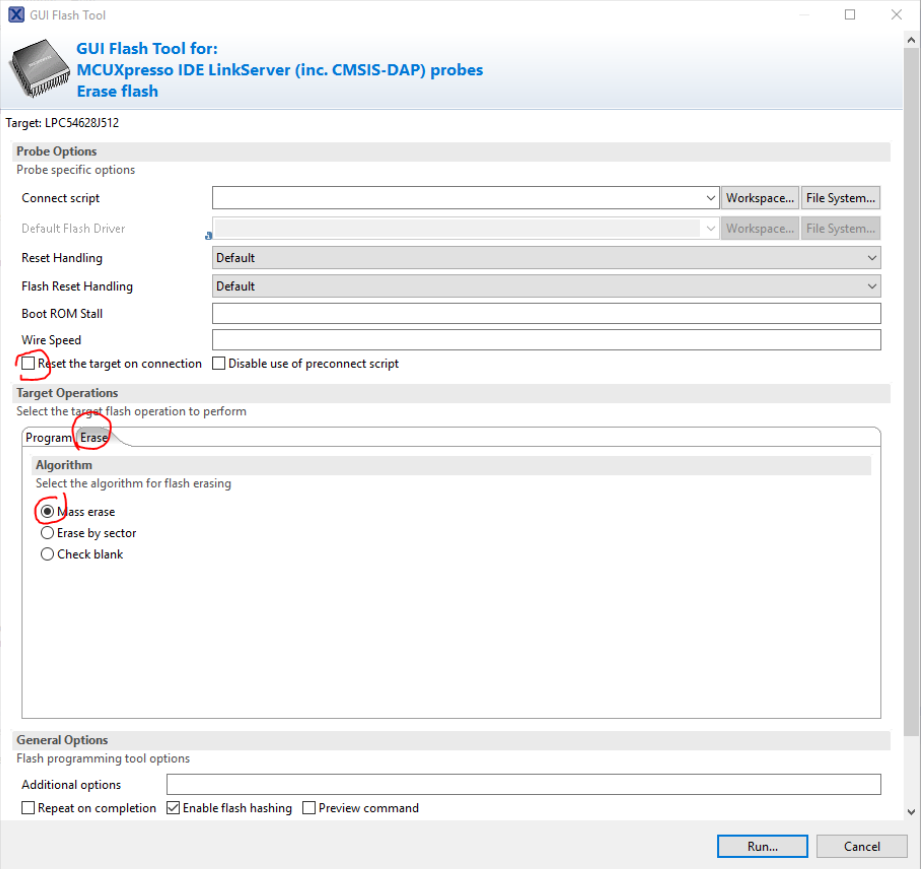921x873 pixels.
Task: Choose Erase by sector
Action: tap(47, 533)
